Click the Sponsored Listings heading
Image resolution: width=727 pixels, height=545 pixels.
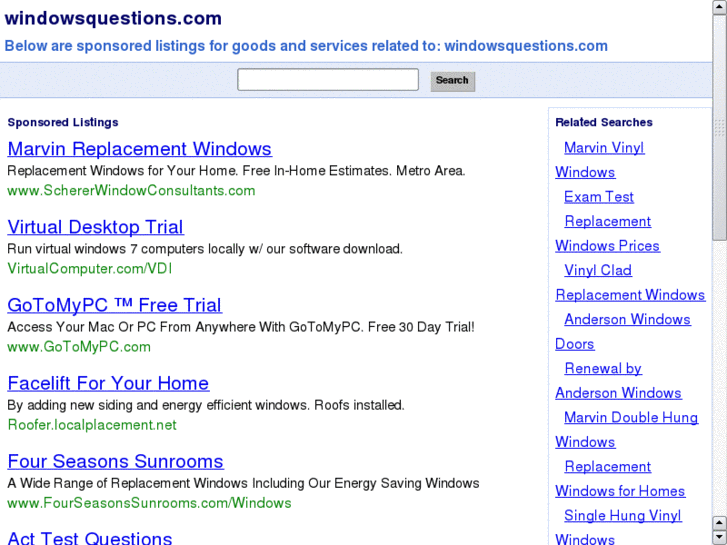63,122
